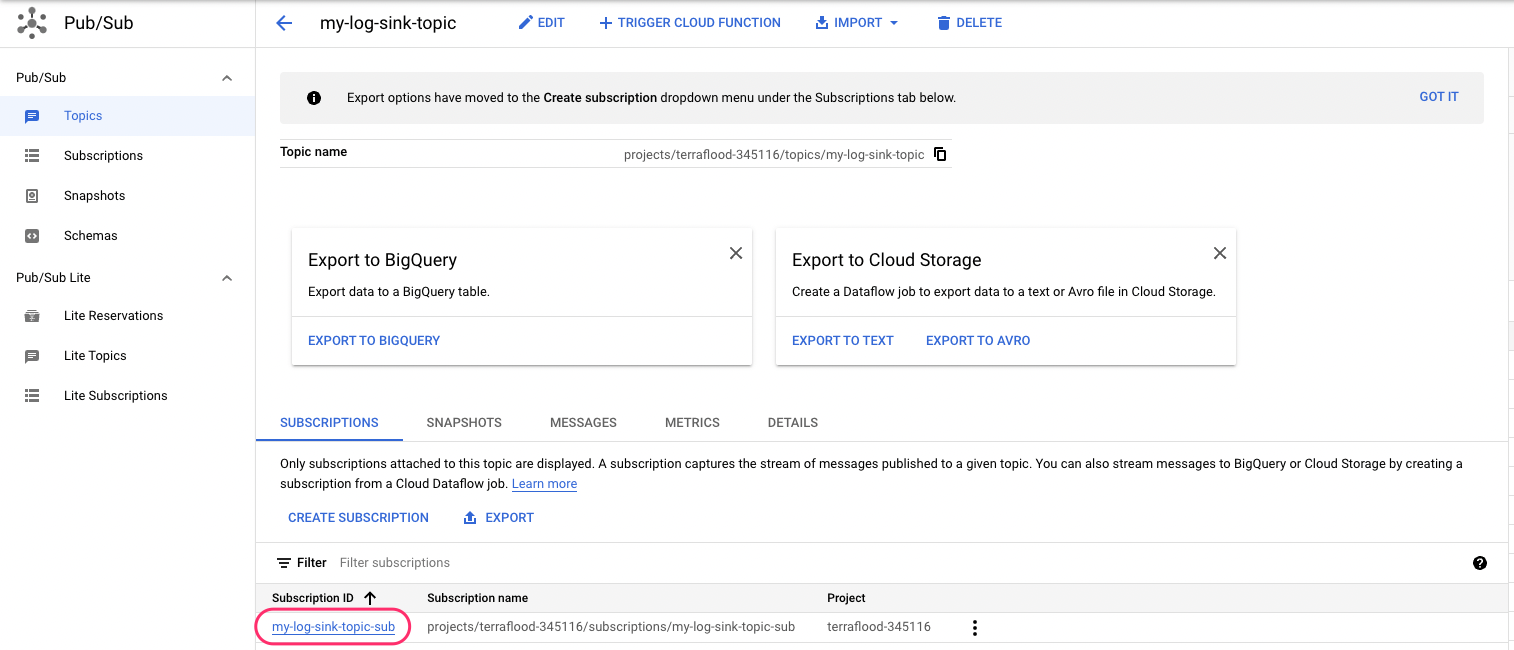Click the Lite Reservations icon
The height and width of the screenshot is (650, 1514).
click(32, 316)
